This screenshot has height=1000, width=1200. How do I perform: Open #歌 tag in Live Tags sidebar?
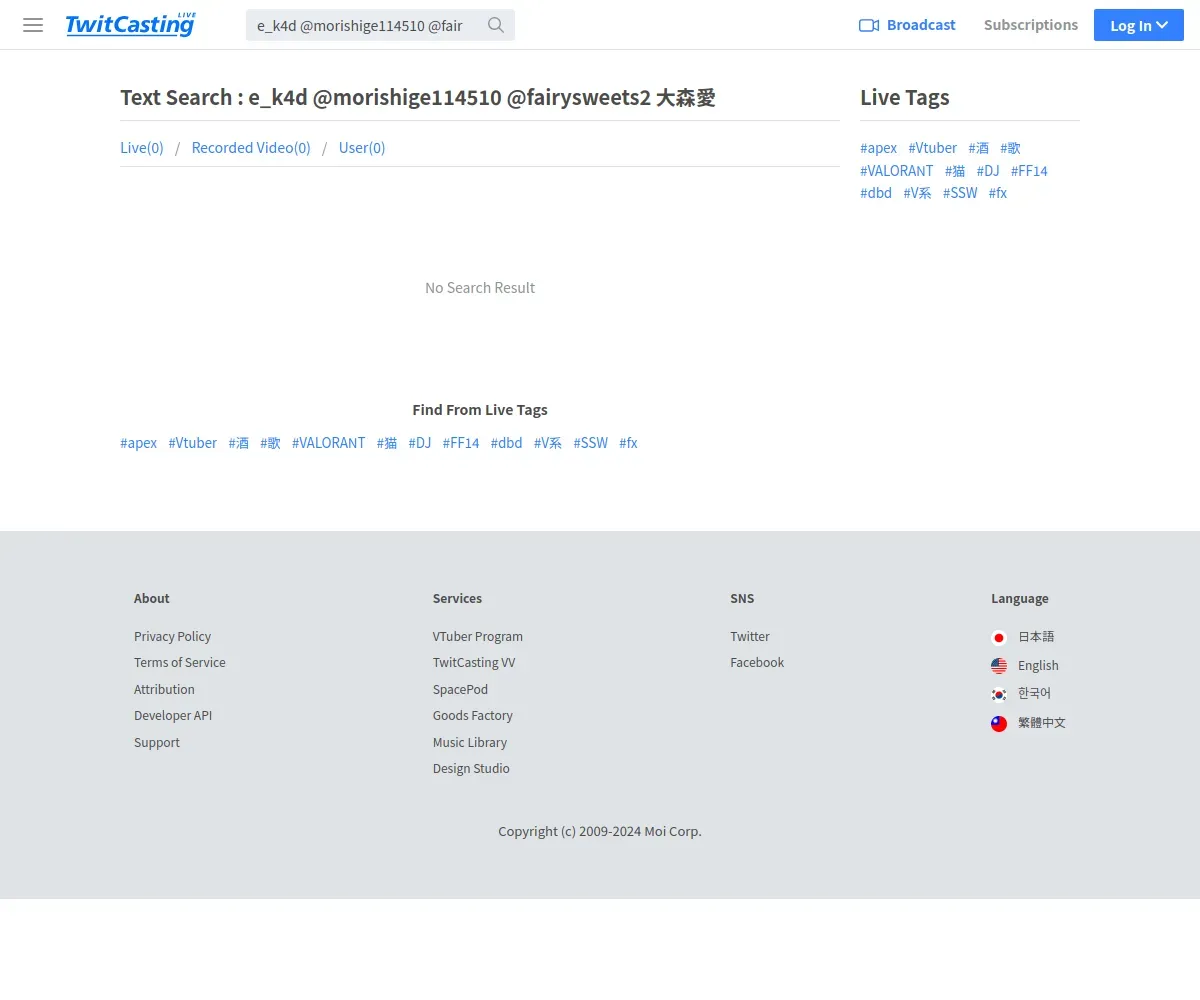pos(1011,148)
